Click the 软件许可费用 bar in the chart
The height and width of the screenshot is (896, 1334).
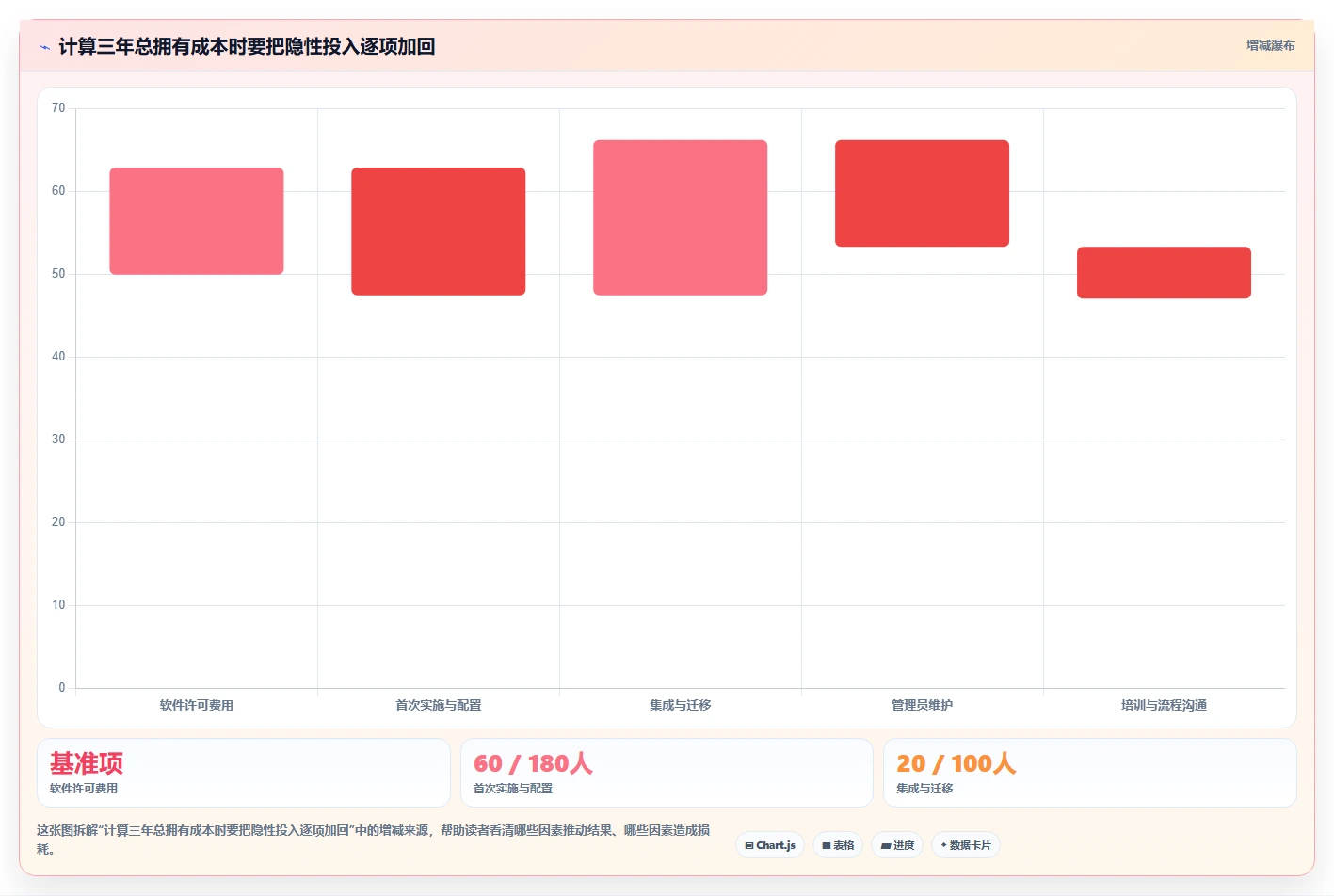(x=197, y=221)
